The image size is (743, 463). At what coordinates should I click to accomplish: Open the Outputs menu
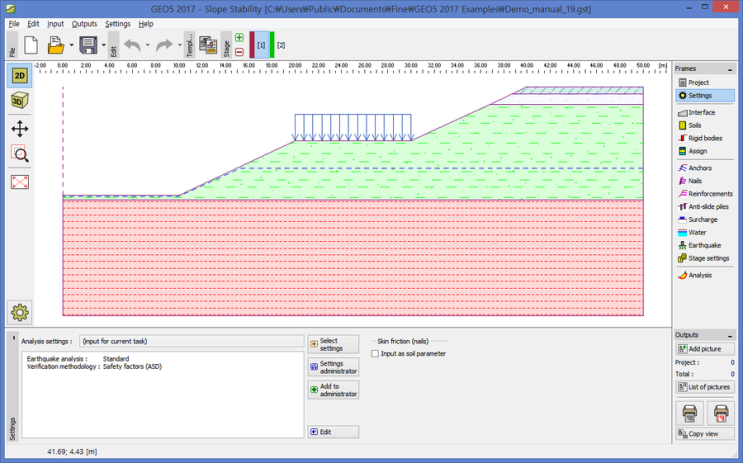[84, 23]
